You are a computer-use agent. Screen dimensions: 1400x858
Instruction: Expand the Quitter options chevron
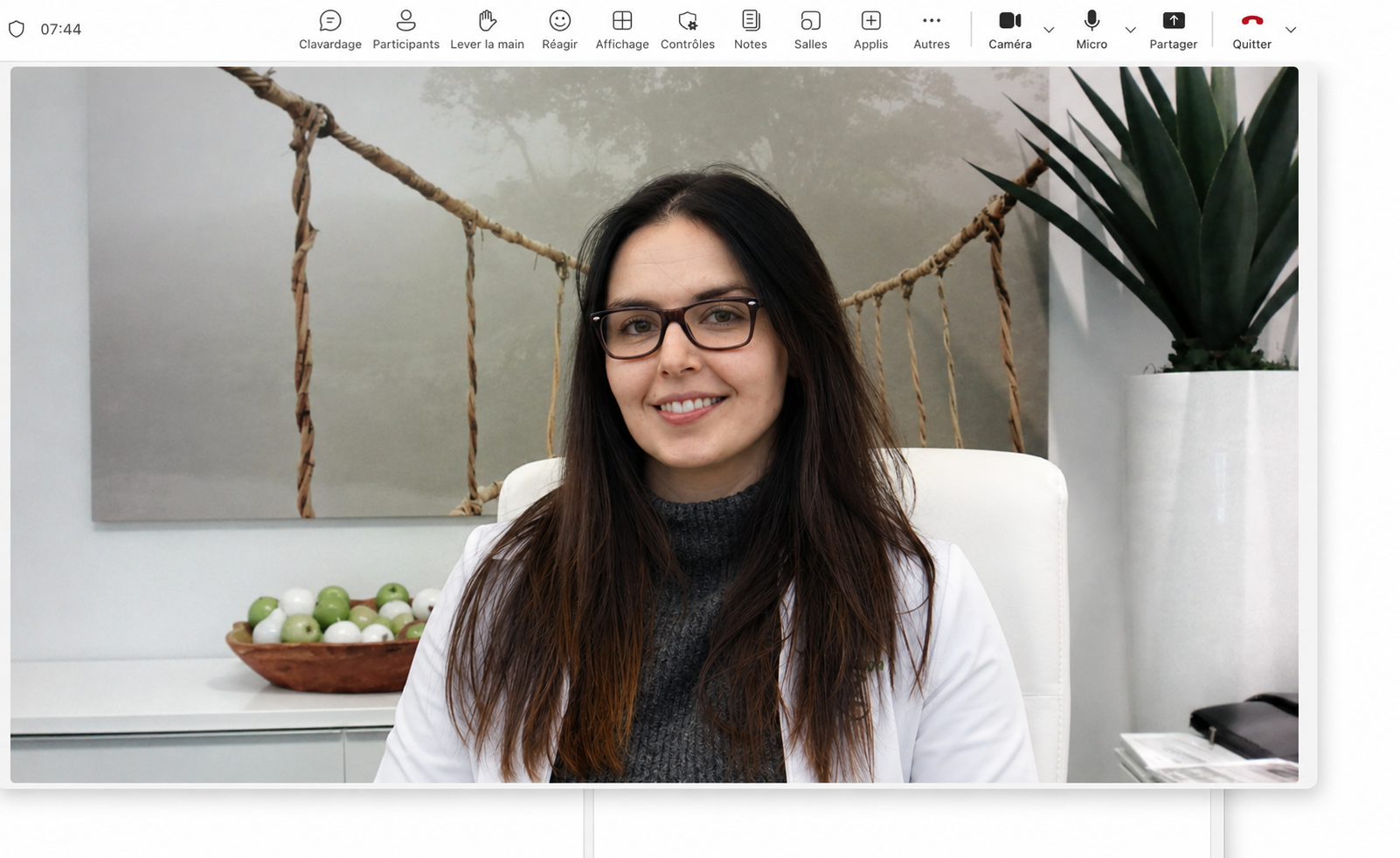click(x=1291, y=30)
